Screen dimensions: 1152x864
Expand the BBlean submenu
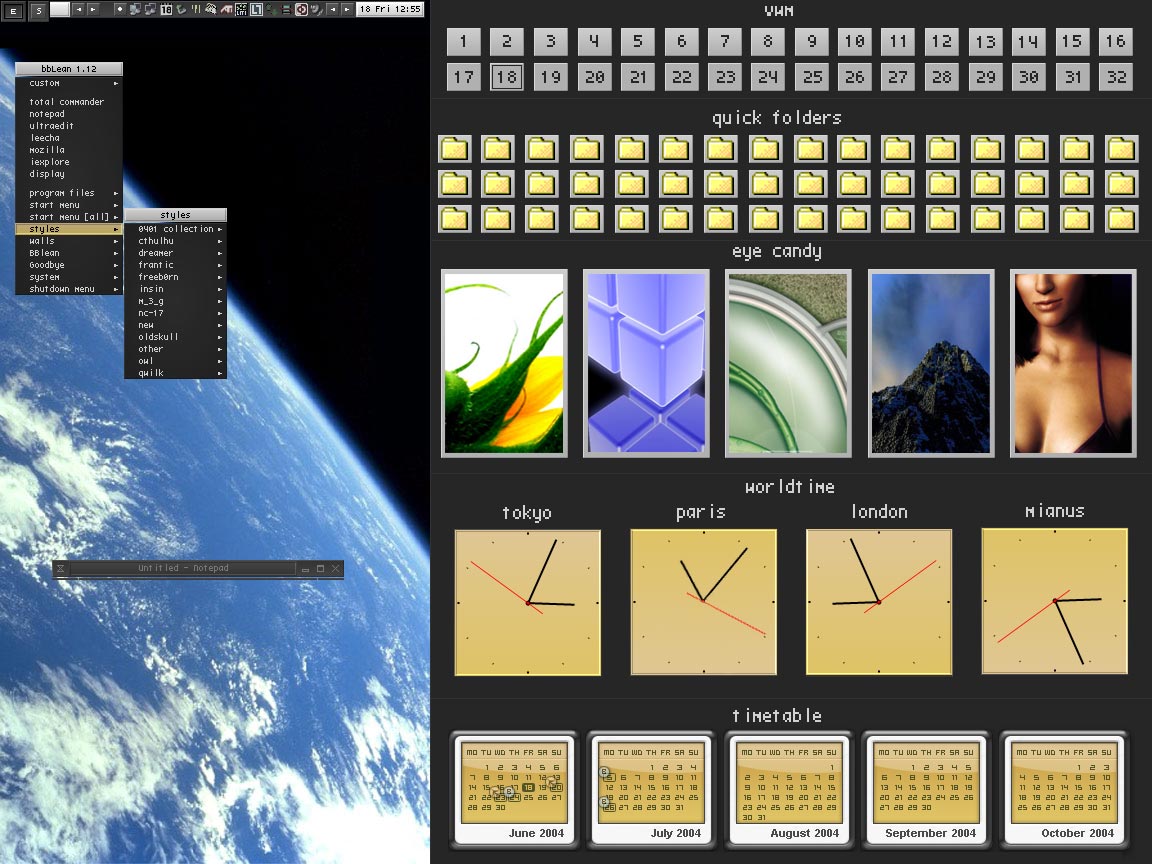click(x=69, y=253)
